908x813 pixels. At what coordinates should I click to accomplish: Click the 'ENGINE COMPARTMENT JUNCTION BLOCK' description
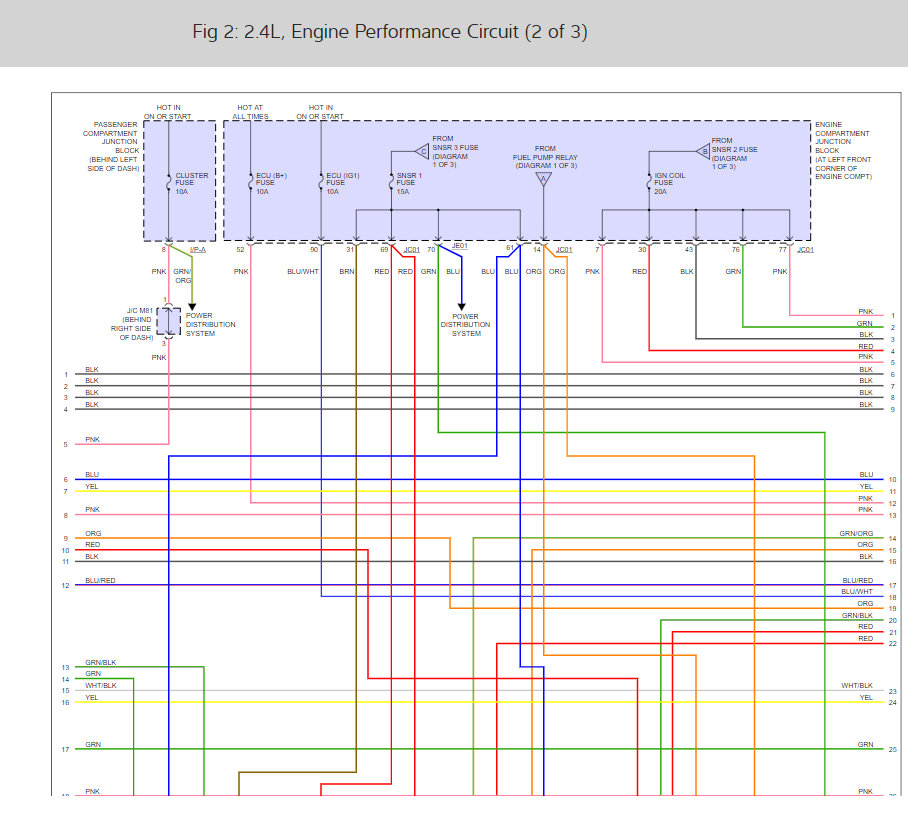(843, 151)
